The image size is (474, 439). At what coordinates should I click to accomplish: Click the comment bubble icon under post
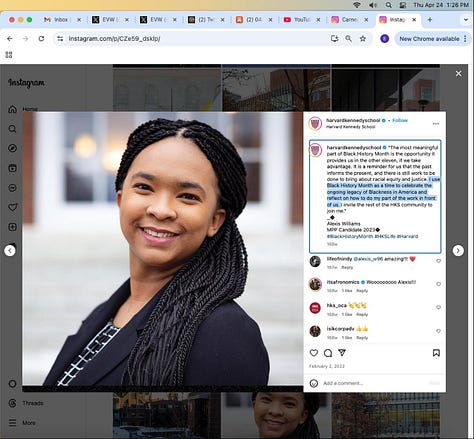(x=328, y=353)
